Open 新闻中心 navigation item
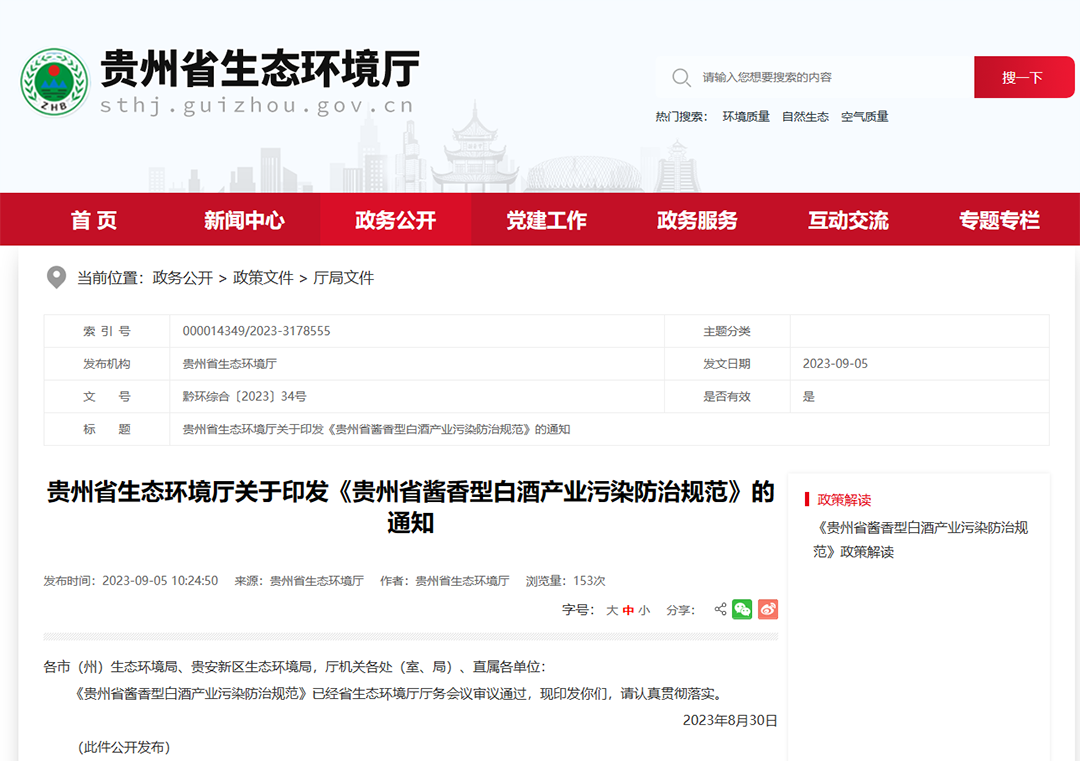The height and width of the screenshot is (761, 1080). click(245, 220)
